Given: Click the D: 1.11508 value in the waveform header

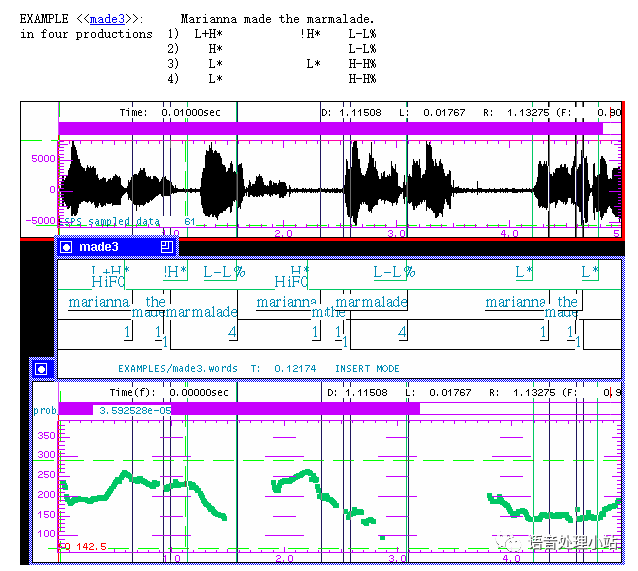Looking at the screenshot, I should coord(351,112).
